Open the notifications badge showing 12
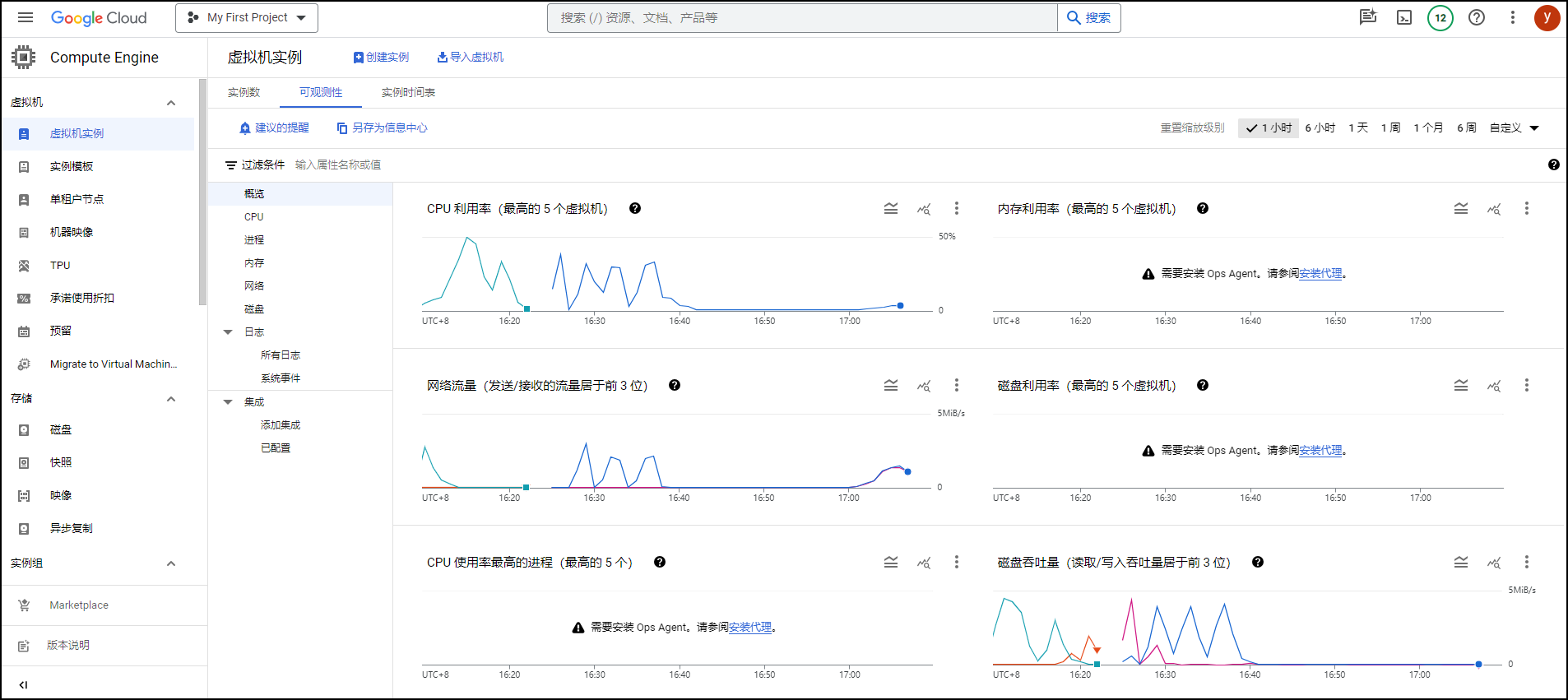The width and height of the screenshot is (1568, 700). tap(1440, 17)
